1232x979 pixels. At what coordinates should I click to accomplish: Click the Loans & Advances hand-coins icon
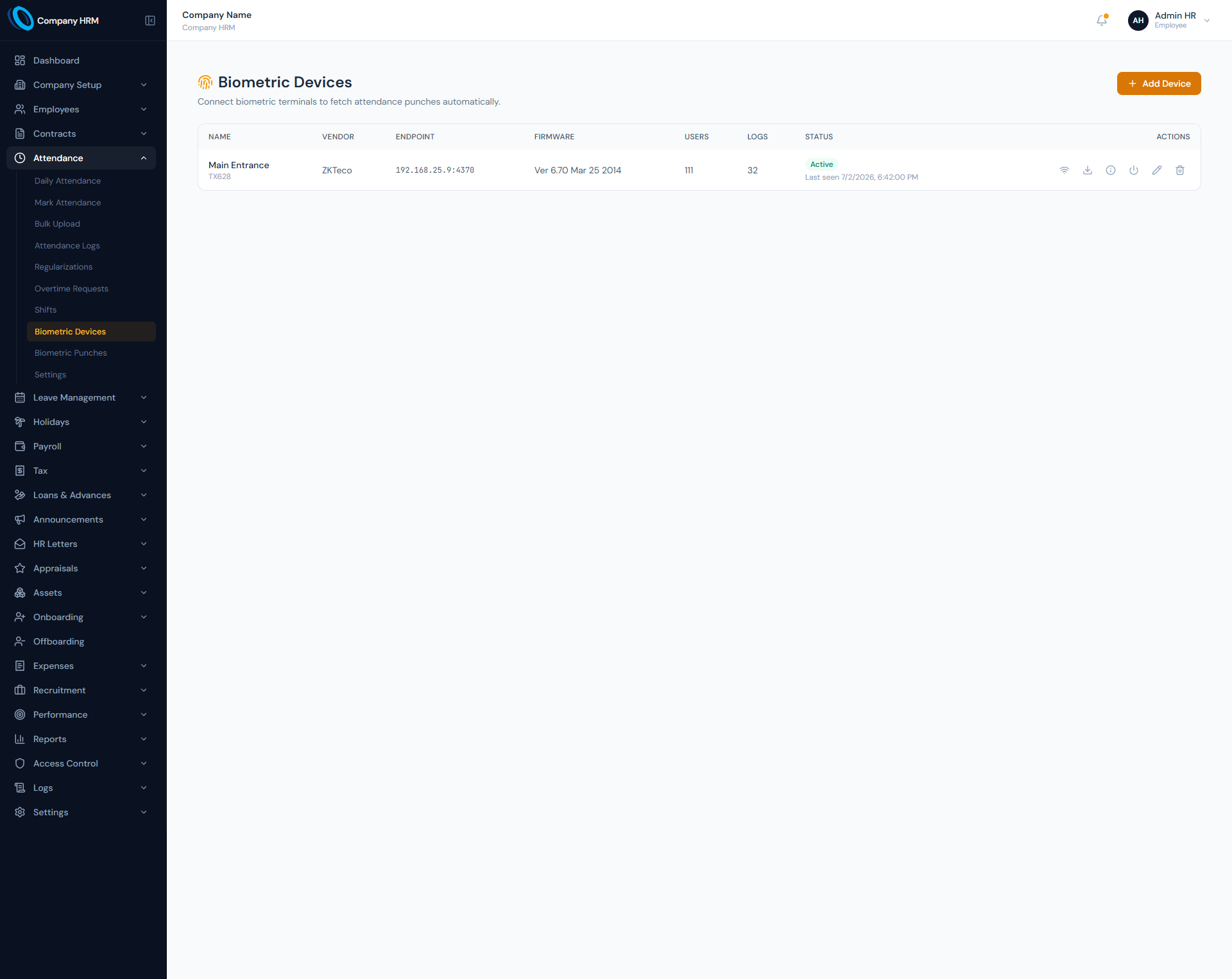pos(20,495)
